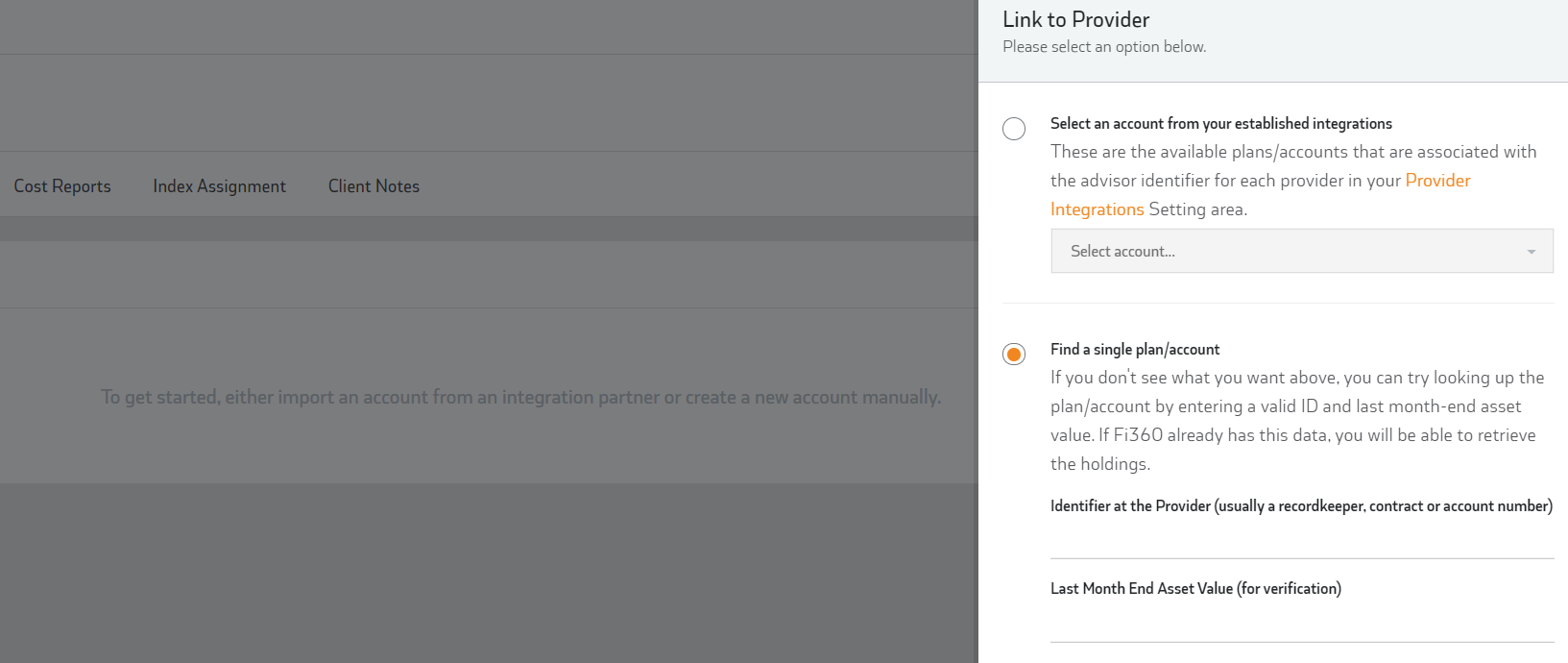
Task: Click the Fi360 holdings description paragraph
Action: (1296, 421)
